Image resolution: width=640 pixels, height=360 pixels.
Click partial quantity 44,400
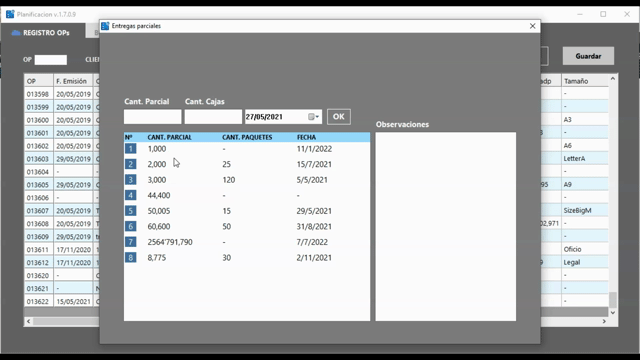[159, 195]
